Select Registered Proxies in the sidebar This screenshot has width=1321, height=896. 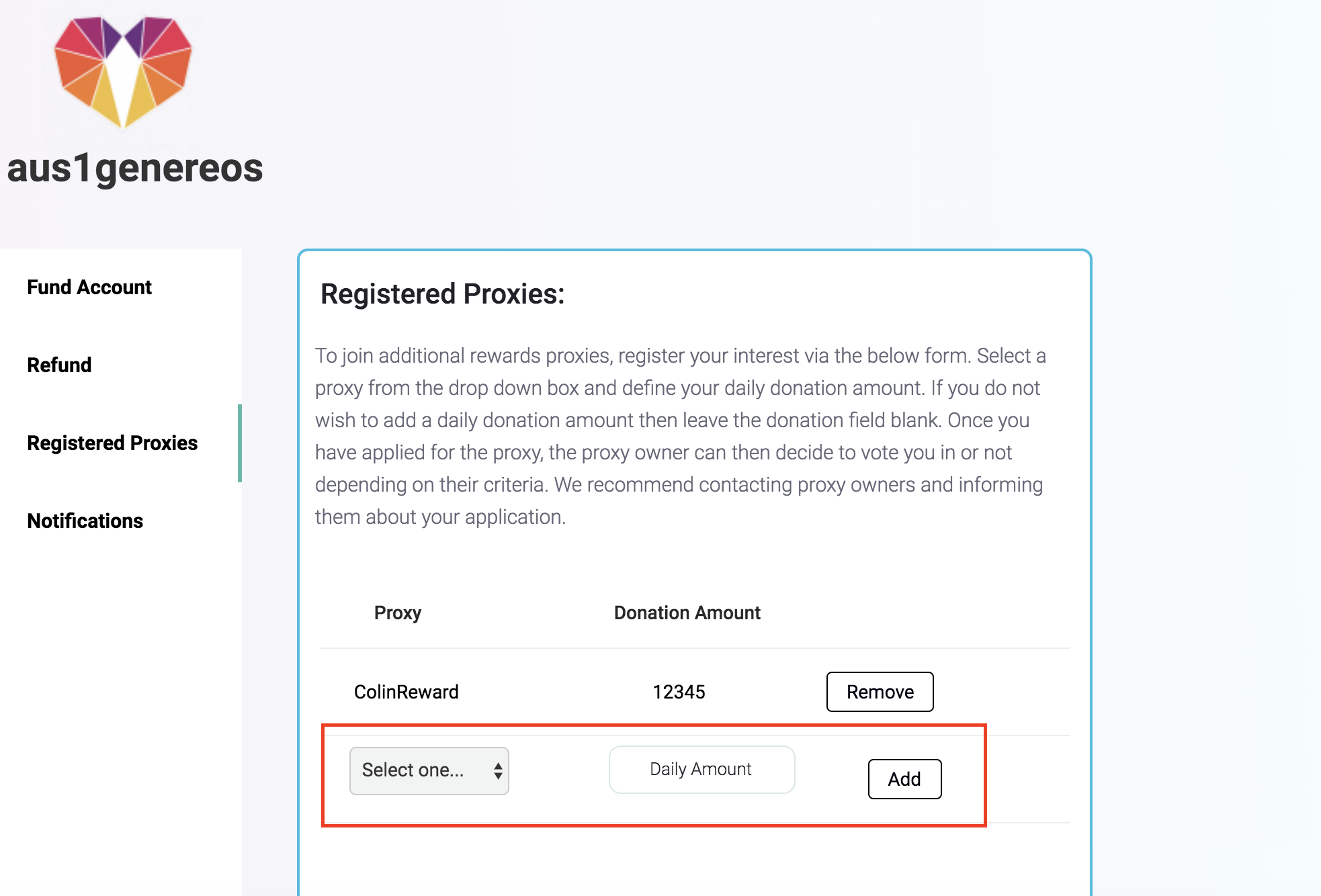point(112,443)
